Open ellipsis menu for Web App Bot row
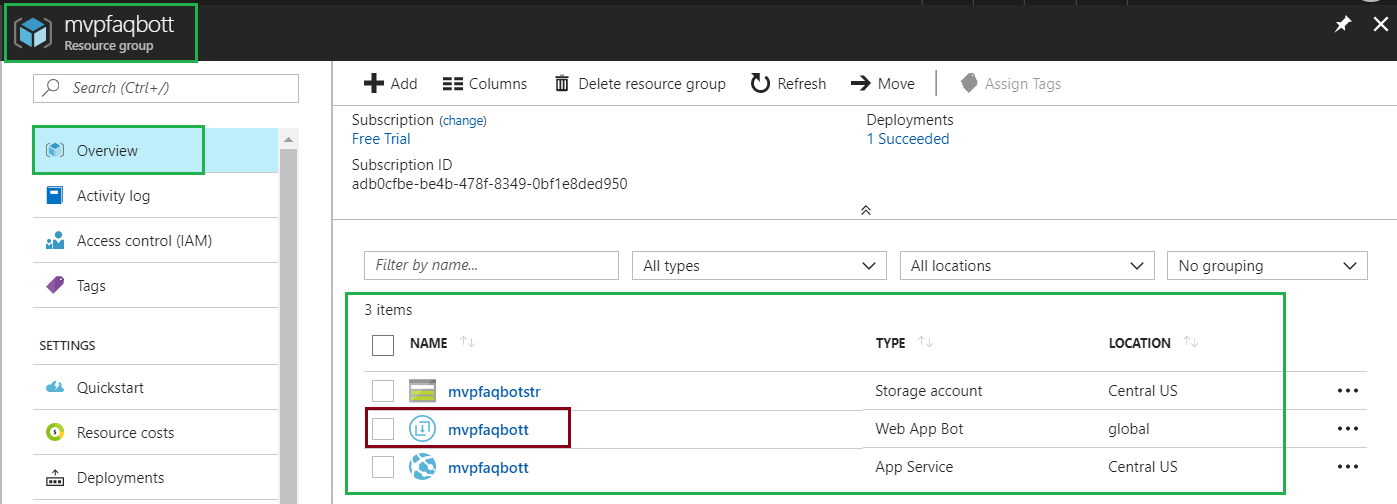 pyautogui.click(x=1347, y=429)
